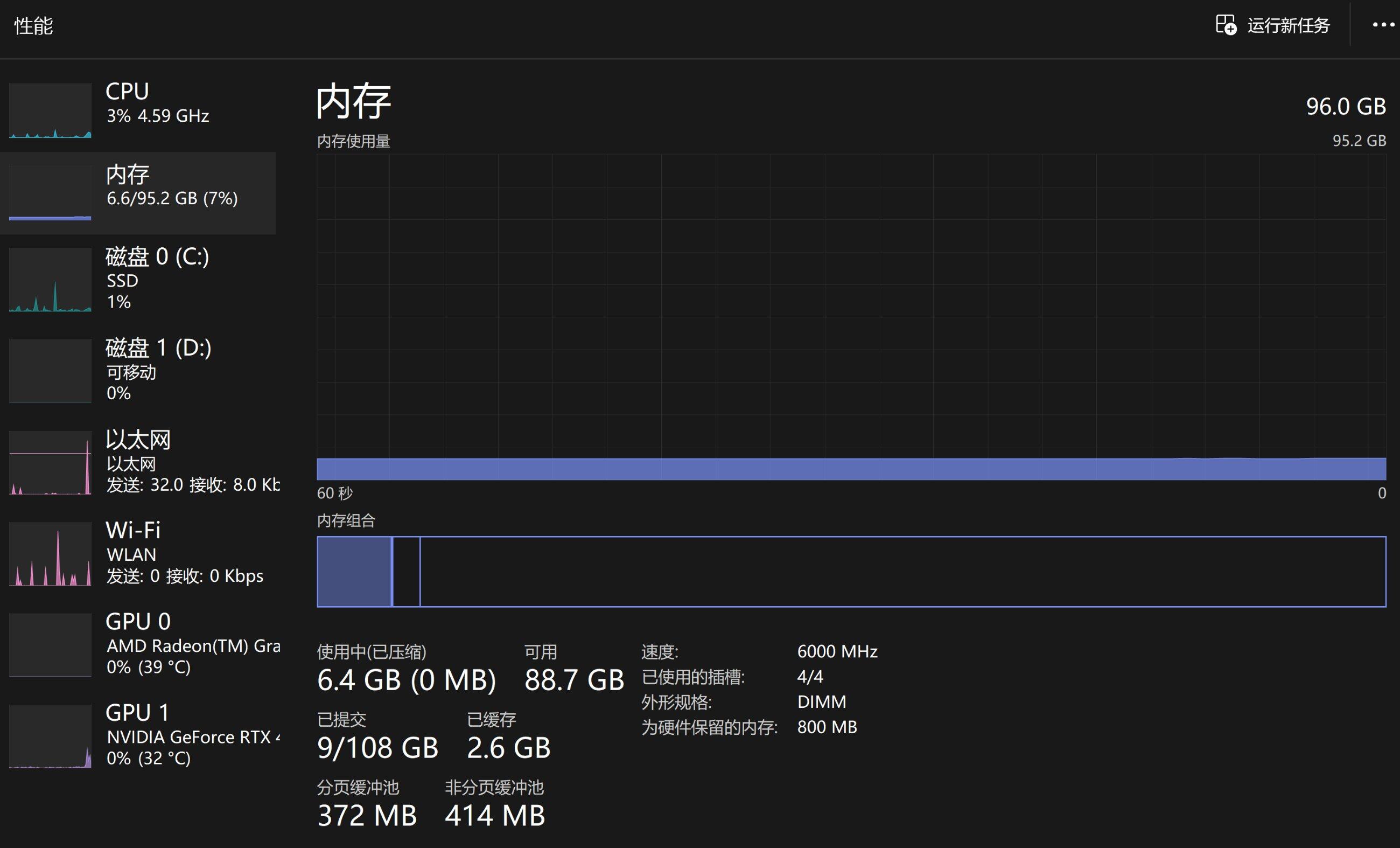The width and height of the screenshot is (1400, 848).
Task: Switch to the Wi-Fi performance view
Action: coord(138,554)
